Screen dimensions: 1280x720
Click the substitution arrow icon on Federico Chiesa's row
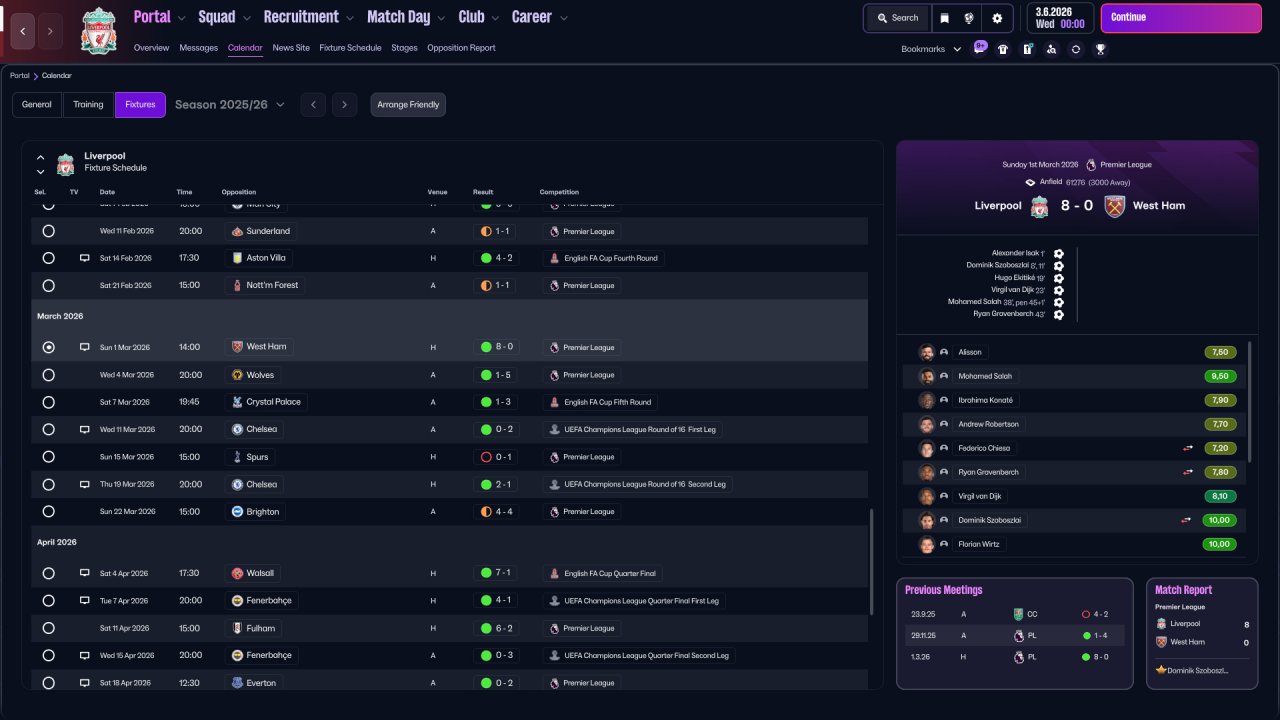1187,448
